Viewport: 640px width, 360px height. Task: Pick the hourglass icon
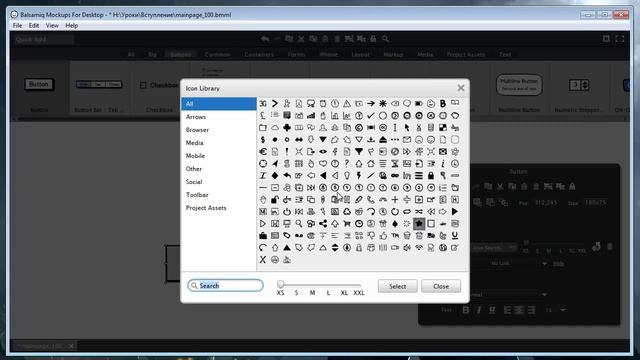[x=395, y=164]
